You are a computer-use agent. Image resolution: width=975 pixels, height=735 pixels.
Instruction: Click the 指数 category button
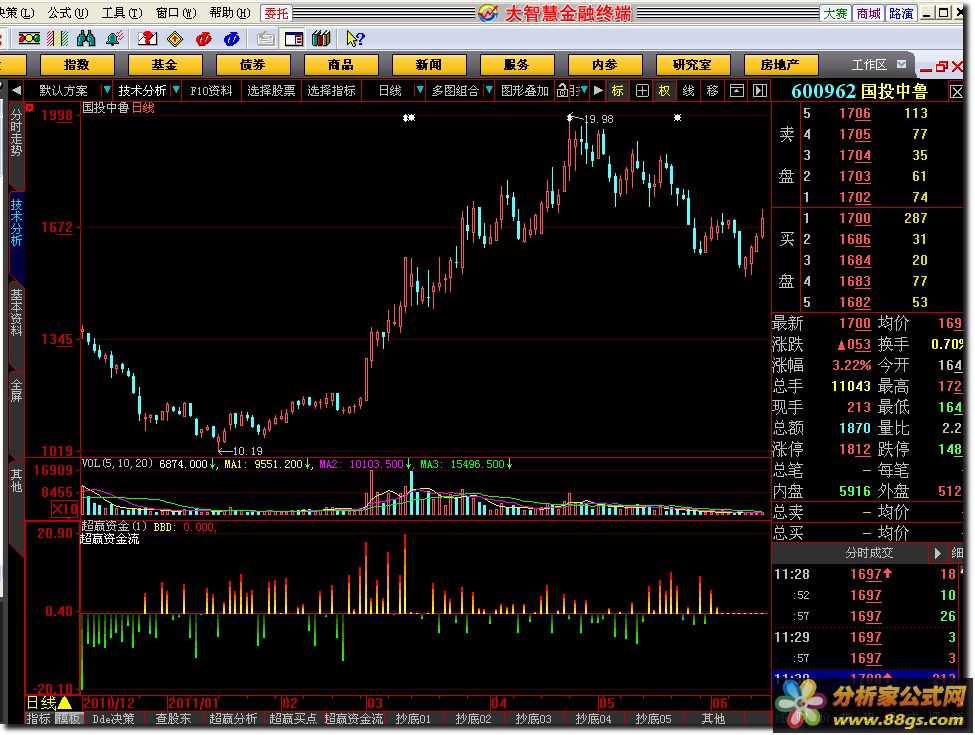[x=76, y=65]
